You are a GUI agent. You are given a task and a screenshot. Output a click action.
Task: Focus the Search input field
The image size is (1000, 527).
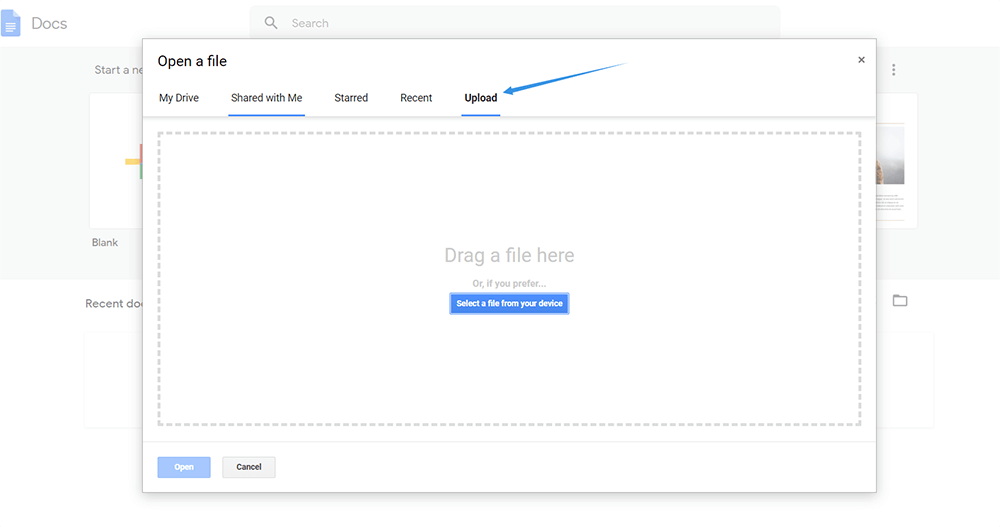click(x=520, y=23)
